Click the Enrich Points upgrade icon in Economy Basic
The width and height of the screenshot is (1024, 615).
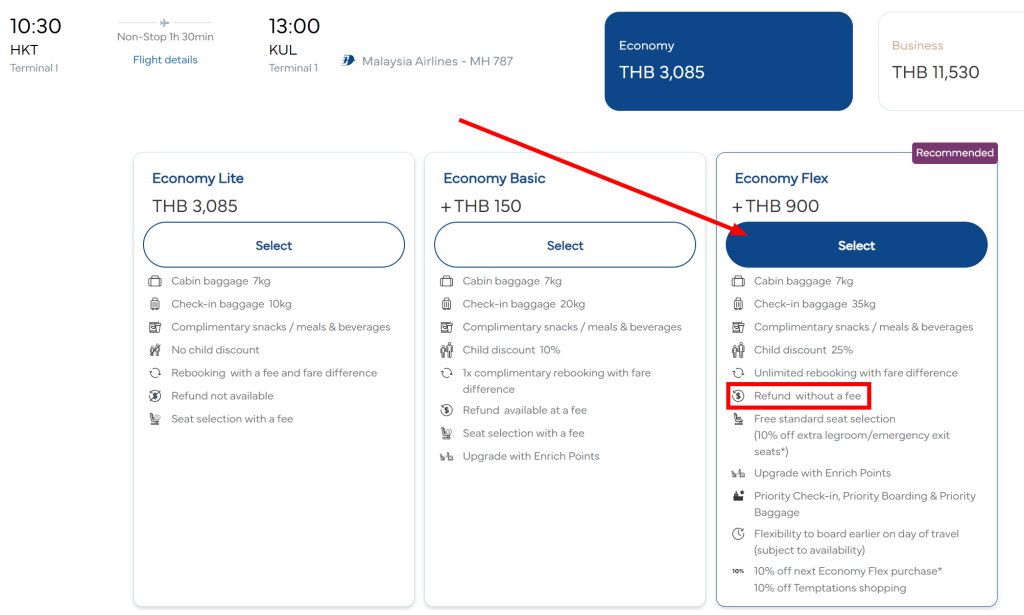[x=446, y=456]
